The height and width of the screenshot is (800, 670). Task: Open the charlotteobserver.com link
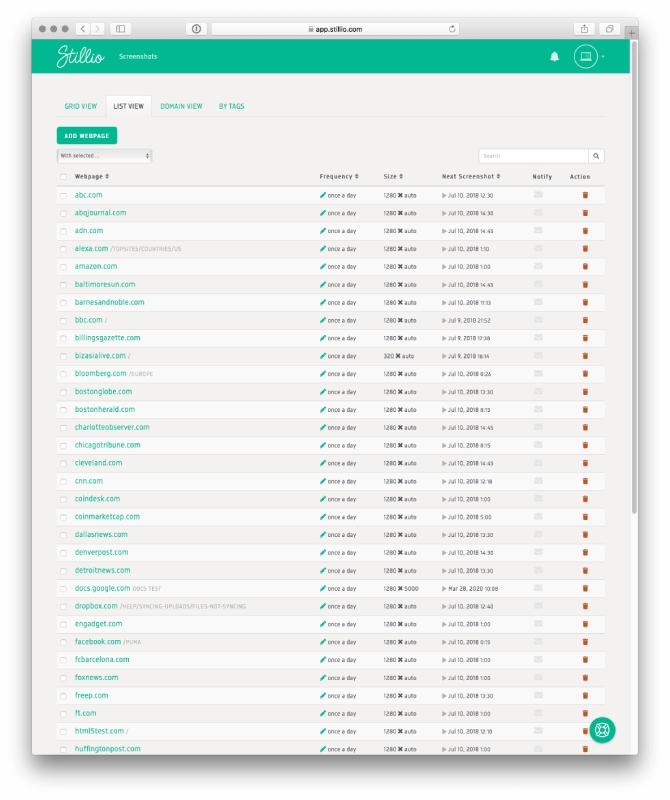click(x=112, y=427)
